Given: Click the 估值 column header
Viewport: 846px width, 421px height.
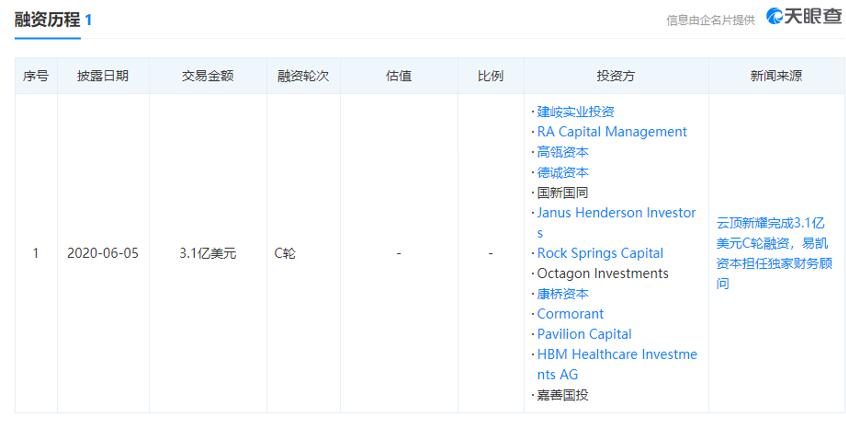Looking at the screenshot, I should [399, 76].
